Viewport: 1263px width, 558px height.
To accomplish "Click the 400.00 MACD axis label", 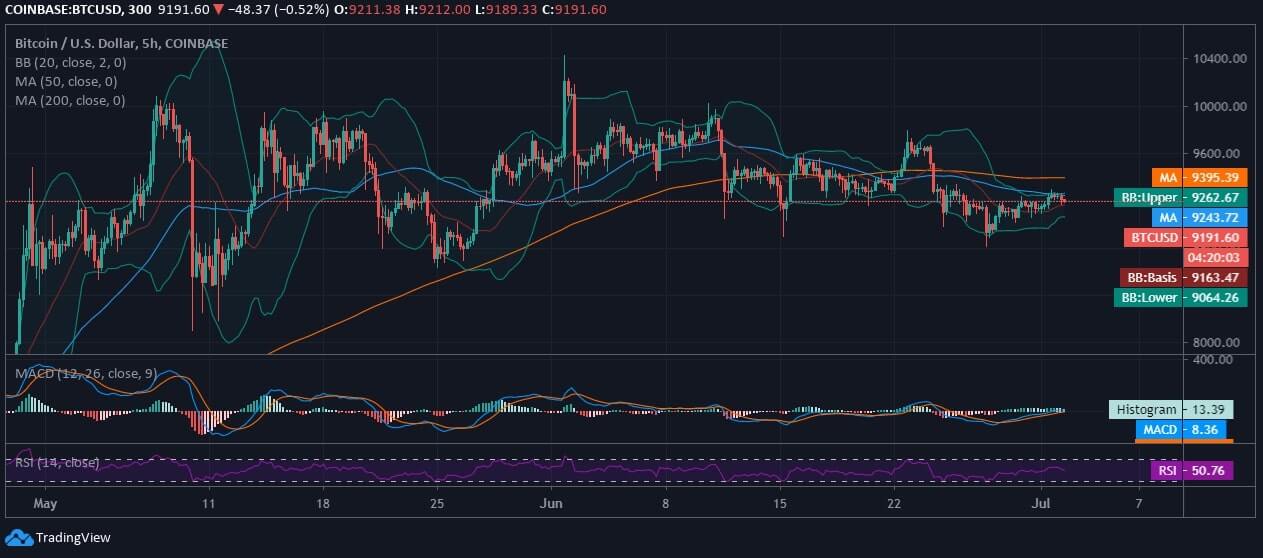I will pos(1213,359).
